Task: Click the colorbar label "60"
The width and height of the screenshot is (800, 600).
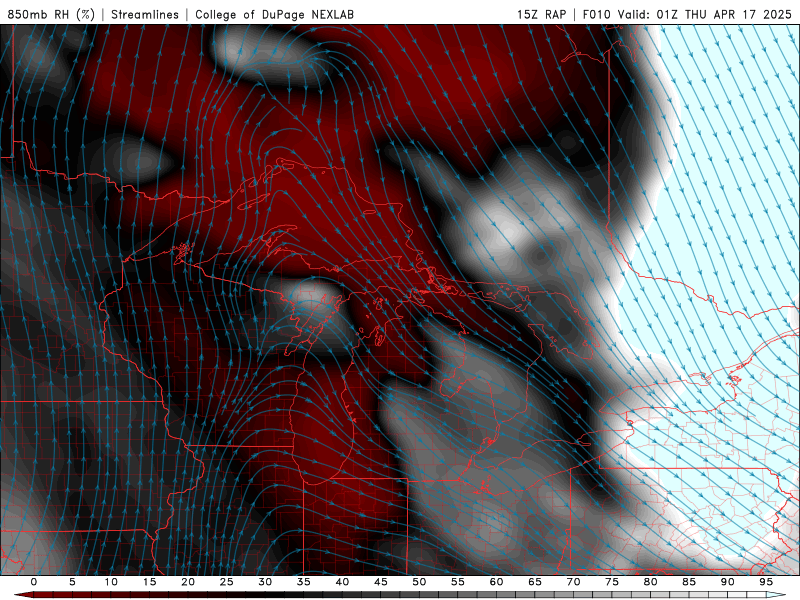Action: [496, 582]
